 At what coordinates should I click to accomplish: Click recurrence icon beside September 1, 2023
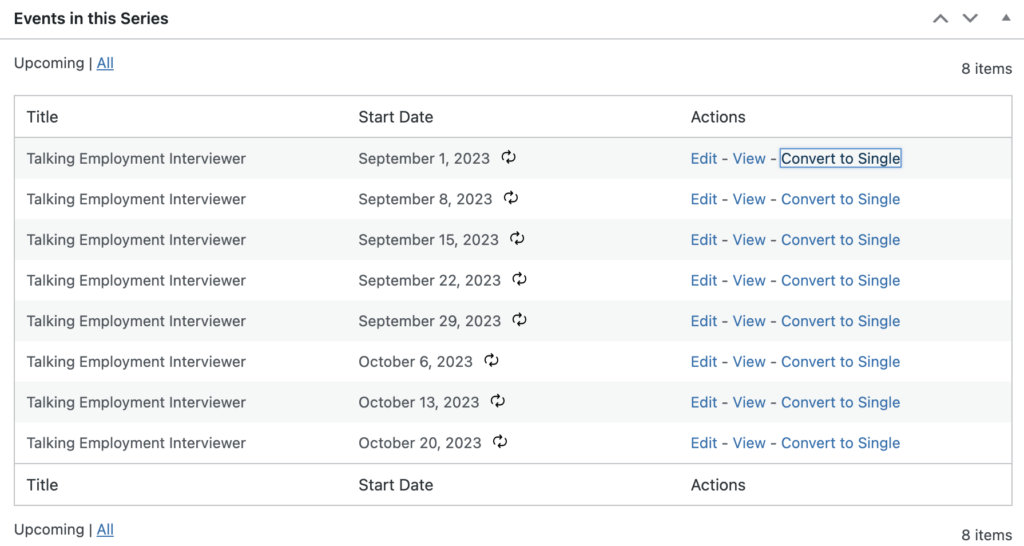[509, 157]
